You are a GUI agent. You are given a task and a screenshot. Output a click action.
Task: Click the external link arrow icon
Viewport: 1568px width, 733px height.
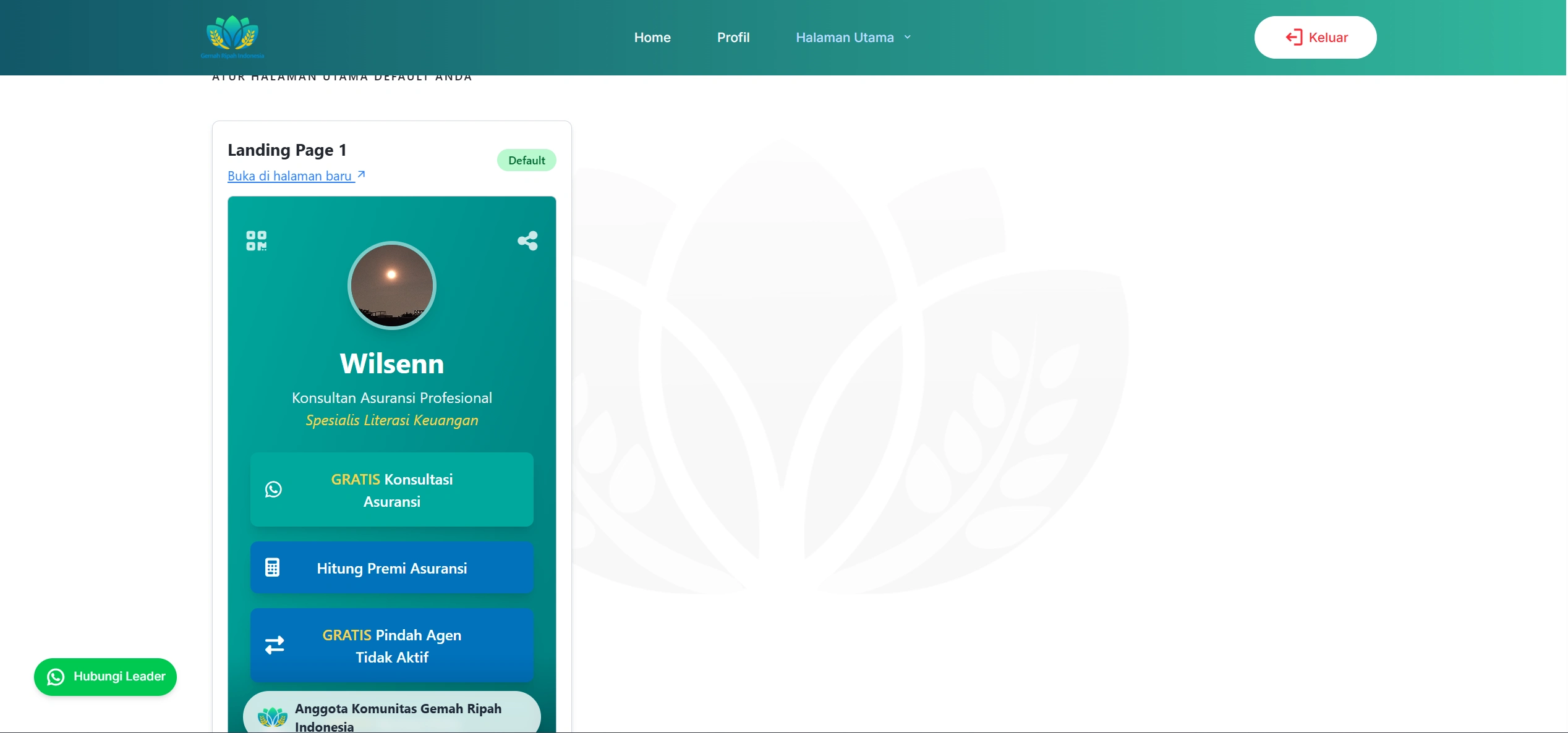click(x=362, y=175)
